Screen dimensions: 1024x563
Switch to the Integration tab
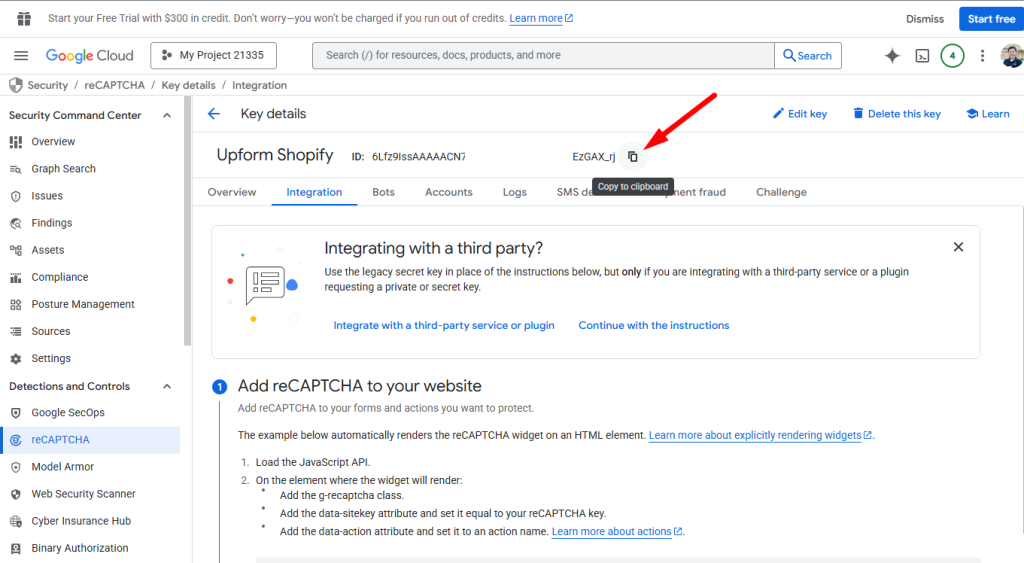(314, 192)
